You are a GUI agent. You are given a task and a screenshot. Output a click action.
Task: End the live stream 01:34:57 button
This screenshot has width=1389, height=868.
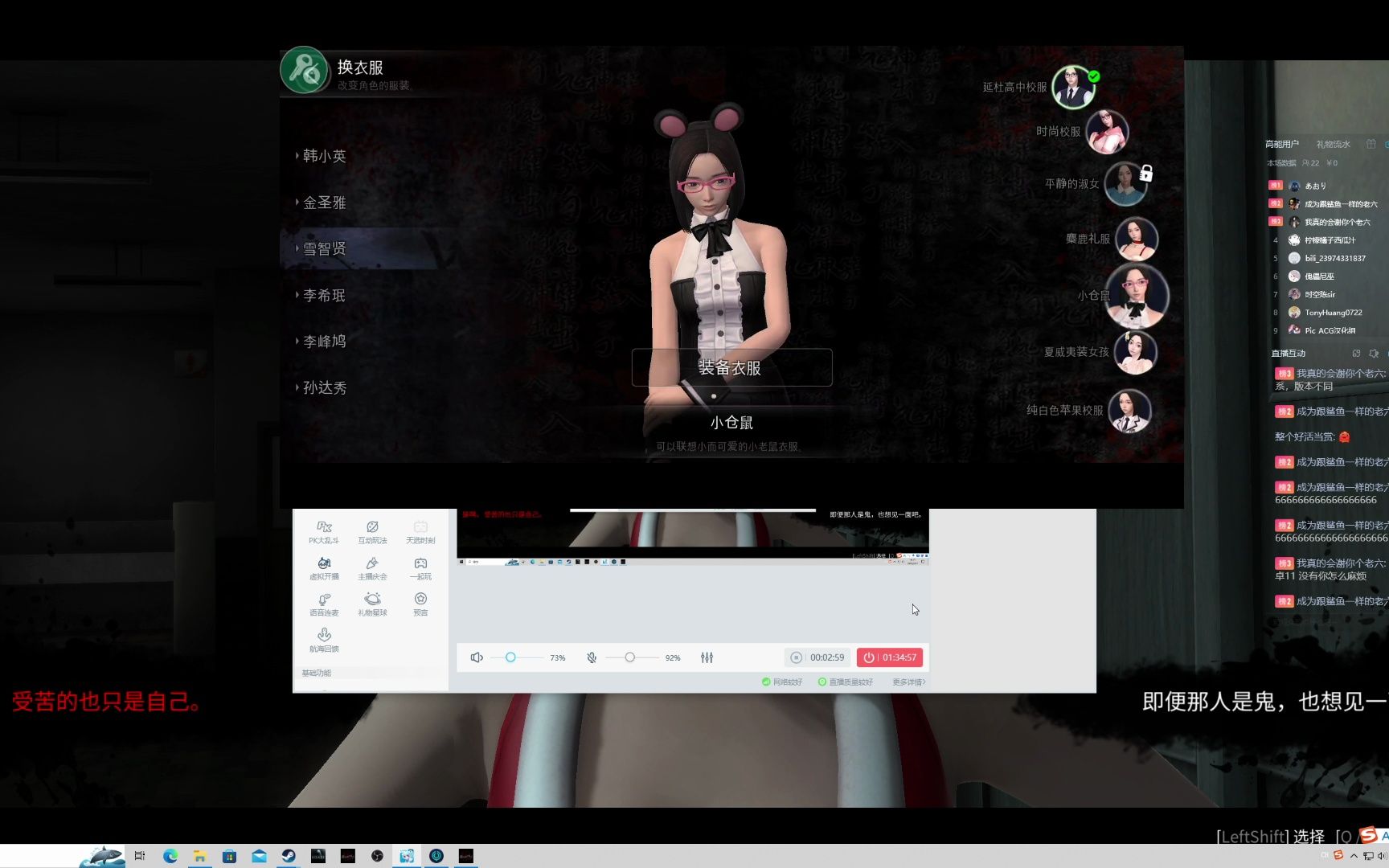[x=890, y=657]
